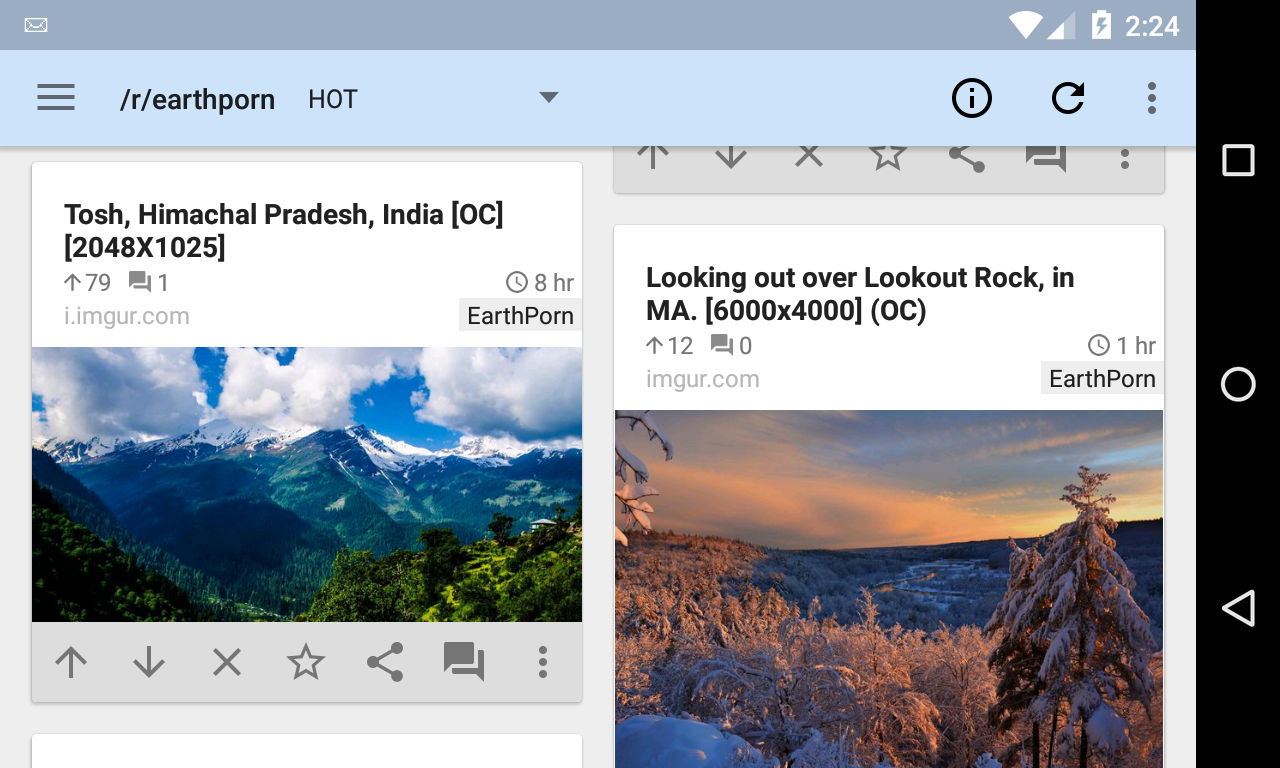Upvote the Tosh, Himachal Pradesh post

click(x=71, y=662)
